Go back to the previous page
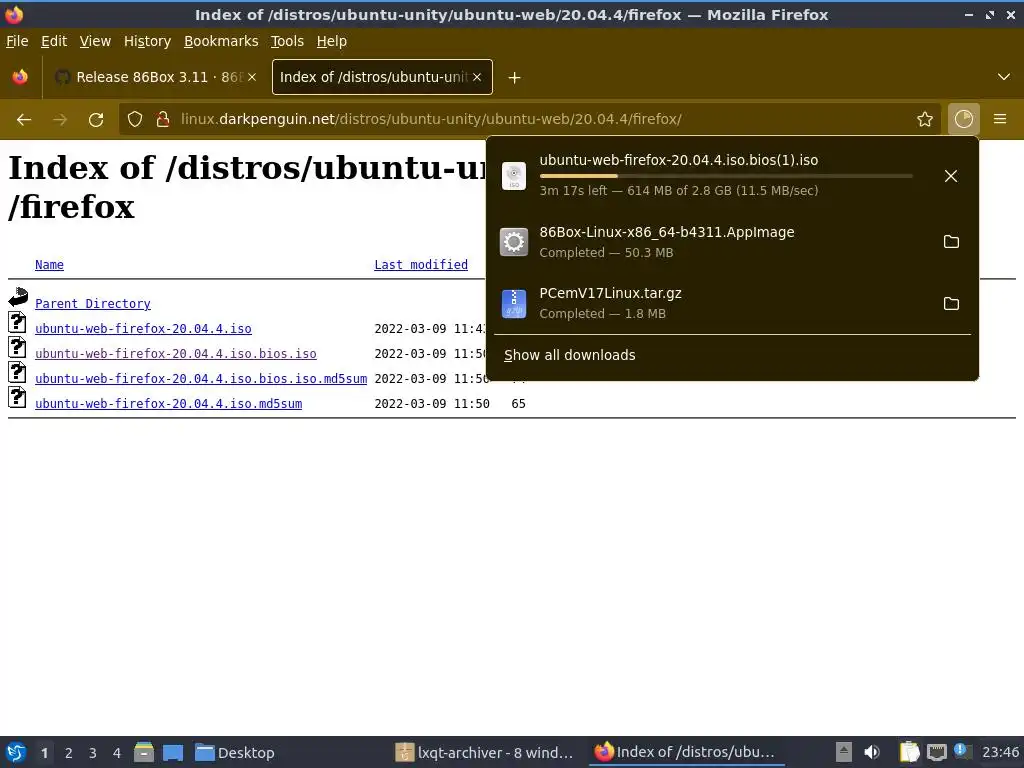 tap(24, 120)
